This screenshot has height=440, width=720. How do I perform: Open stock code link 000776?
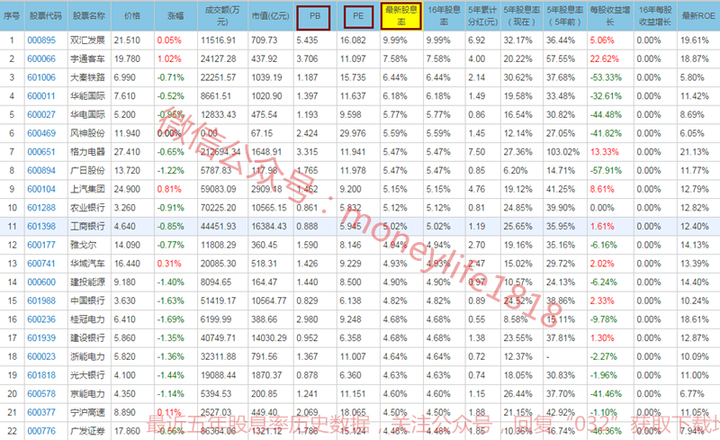(x=41, y=431)
